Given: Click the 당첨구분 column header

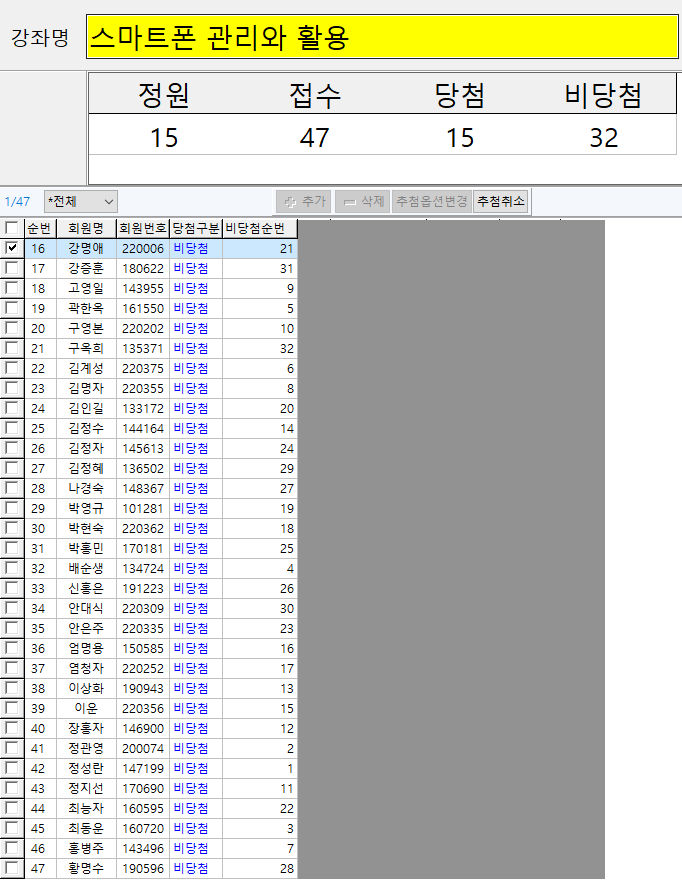Looking at the screenshot, I should pyautogui.click(x=196, y=228).
